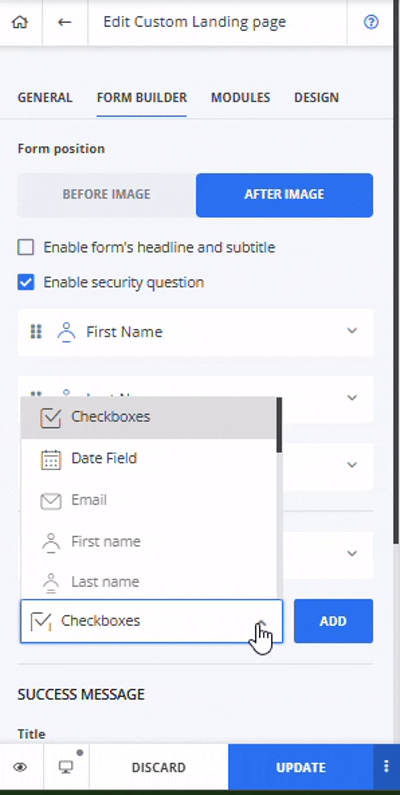Click the person icon beside First Name
Screen dimensions: 400x795
(x=66, y=332)
